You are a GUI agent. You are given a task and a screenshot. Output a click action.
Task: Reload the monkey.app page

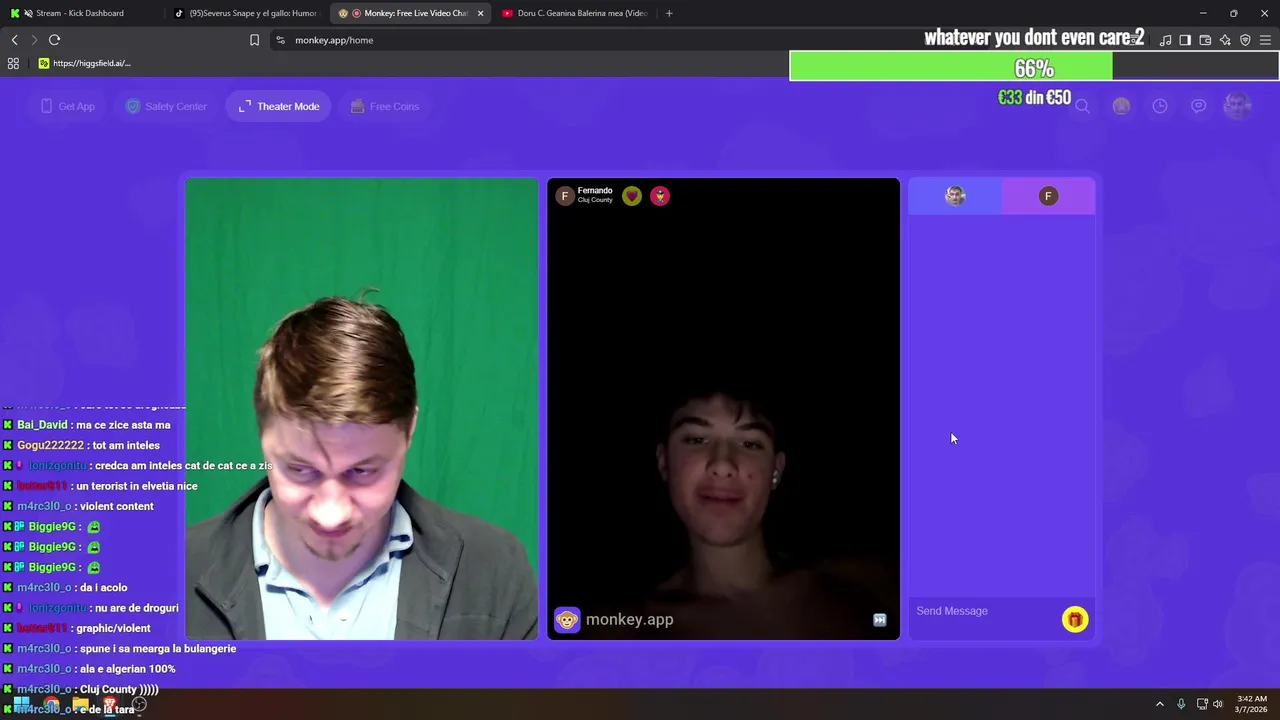(54, 40)
